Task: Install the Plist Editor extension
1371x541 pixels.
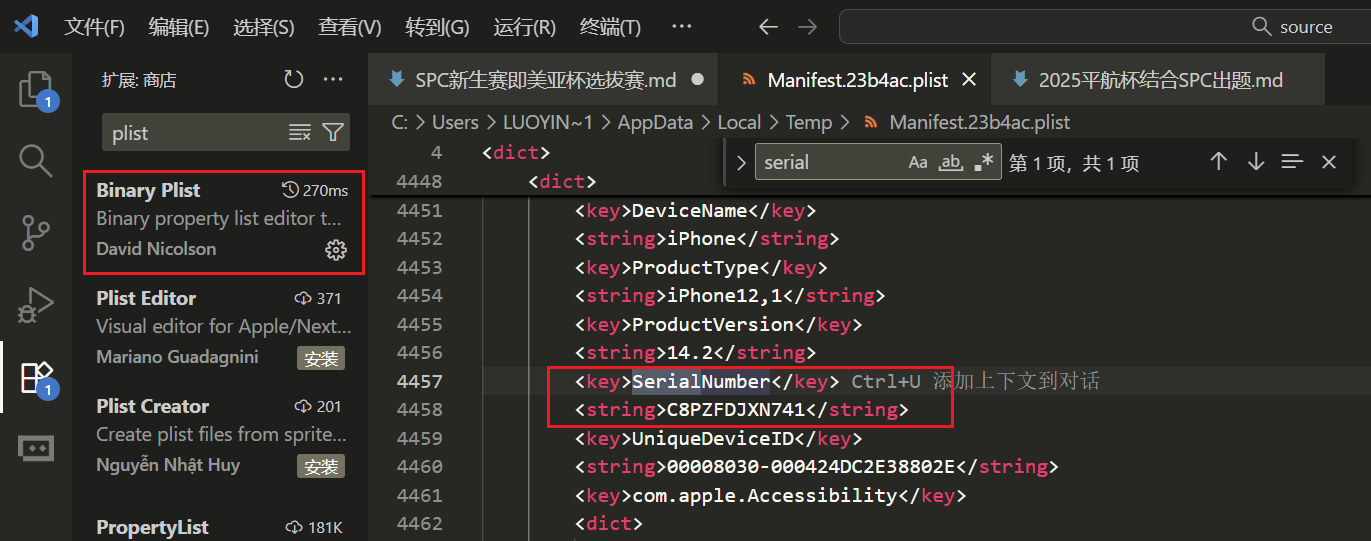Action: point(321,358)
